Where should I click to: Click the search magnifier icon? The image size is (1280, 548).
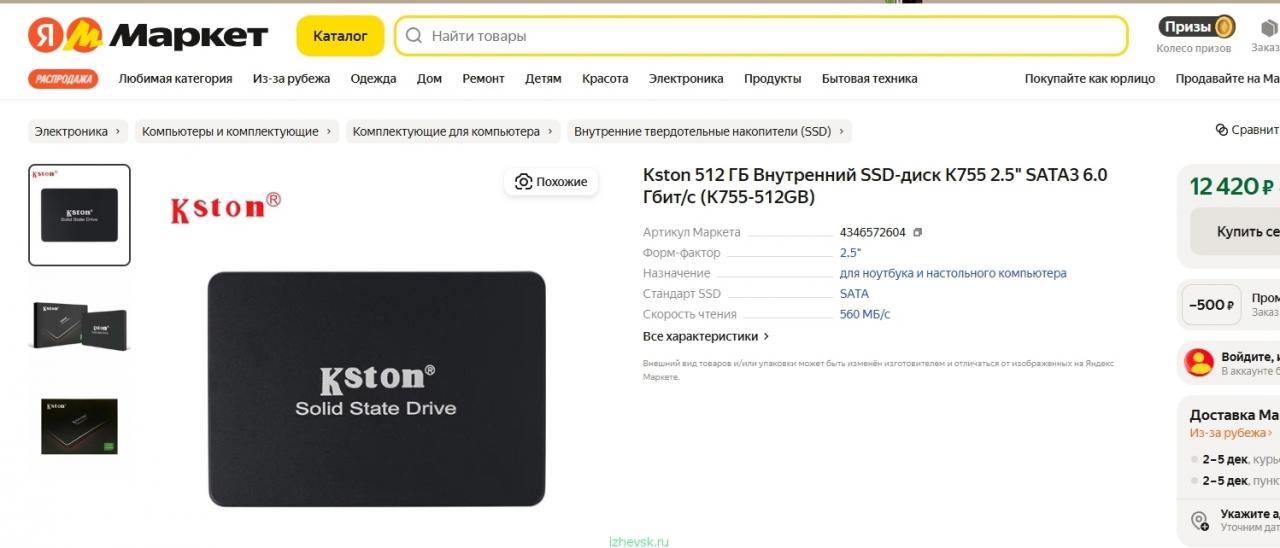(414, 36)
